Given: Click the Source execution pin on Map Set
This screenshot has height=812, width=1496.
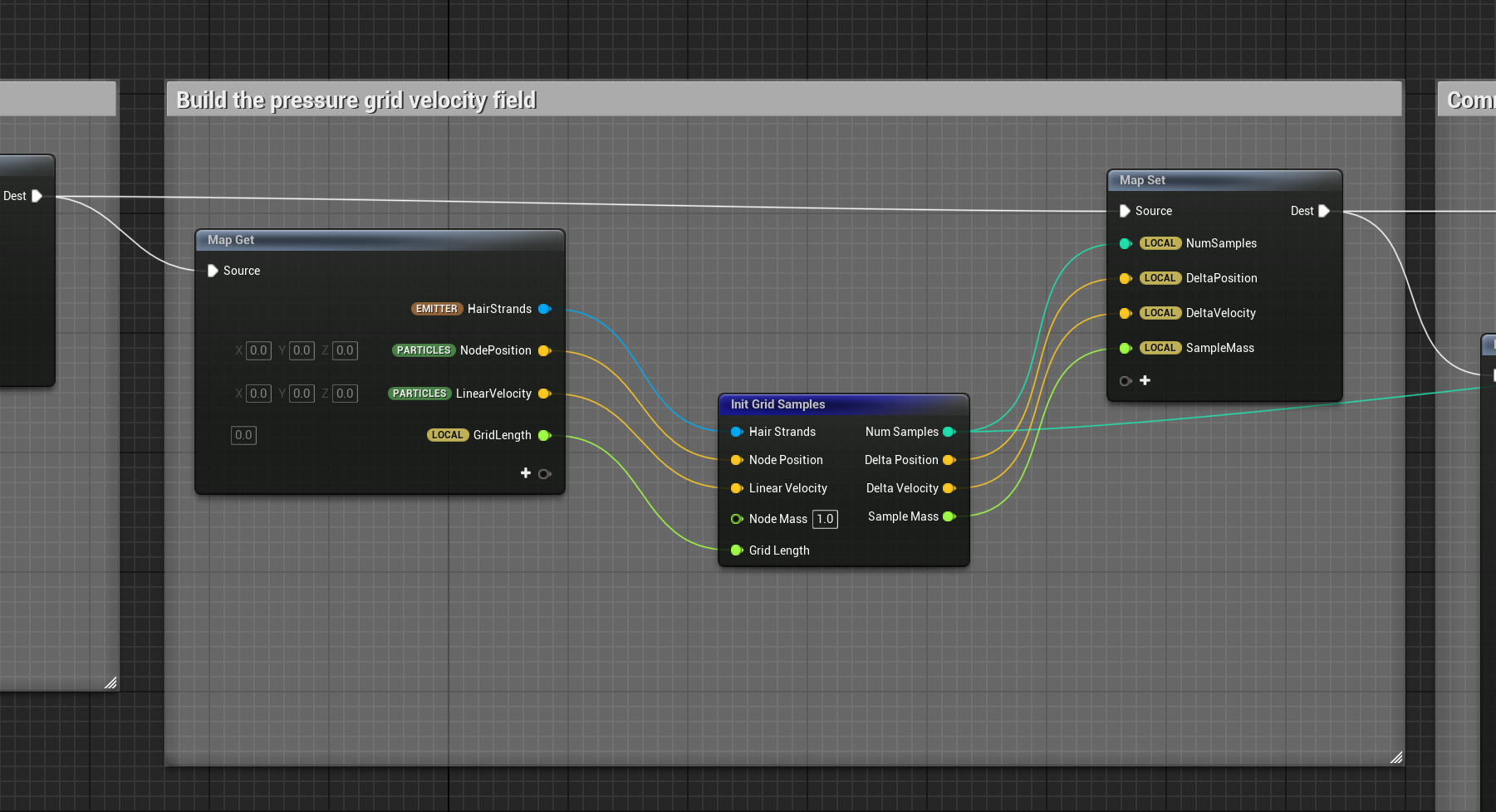Looking at the screenshot, I should tap(1125, 211).
